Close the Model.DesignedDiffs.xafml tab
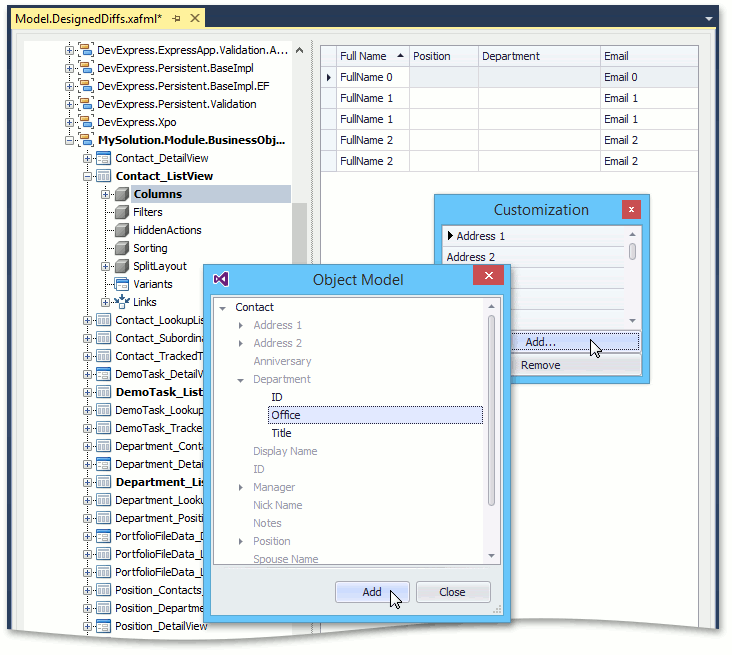Viewport: 732px width, 655px height. [x=195, y=18]
